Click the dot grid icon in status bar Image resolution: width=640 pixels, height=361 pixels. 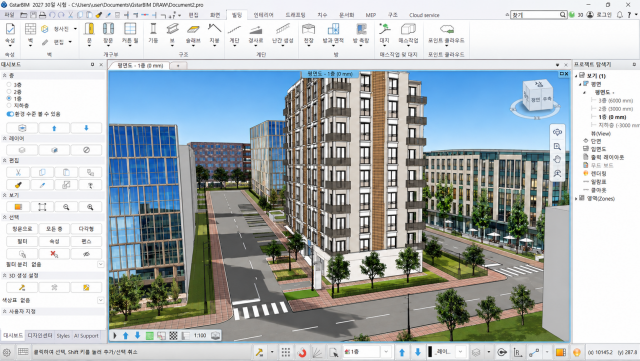point(286,352)
